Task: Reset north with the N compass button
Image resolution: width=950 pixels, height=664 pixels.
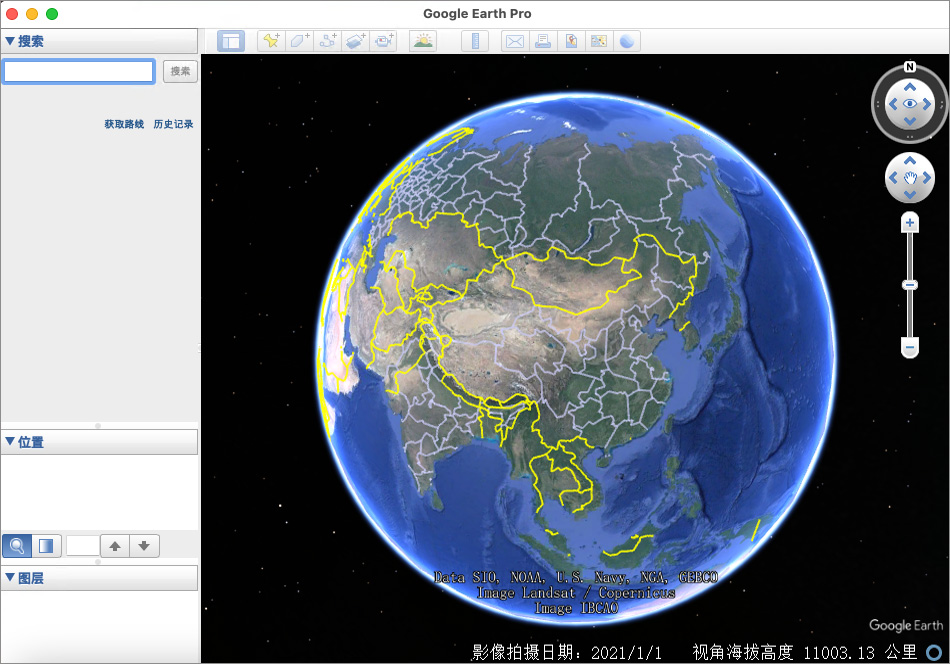Action: click(x=909, y=67)
